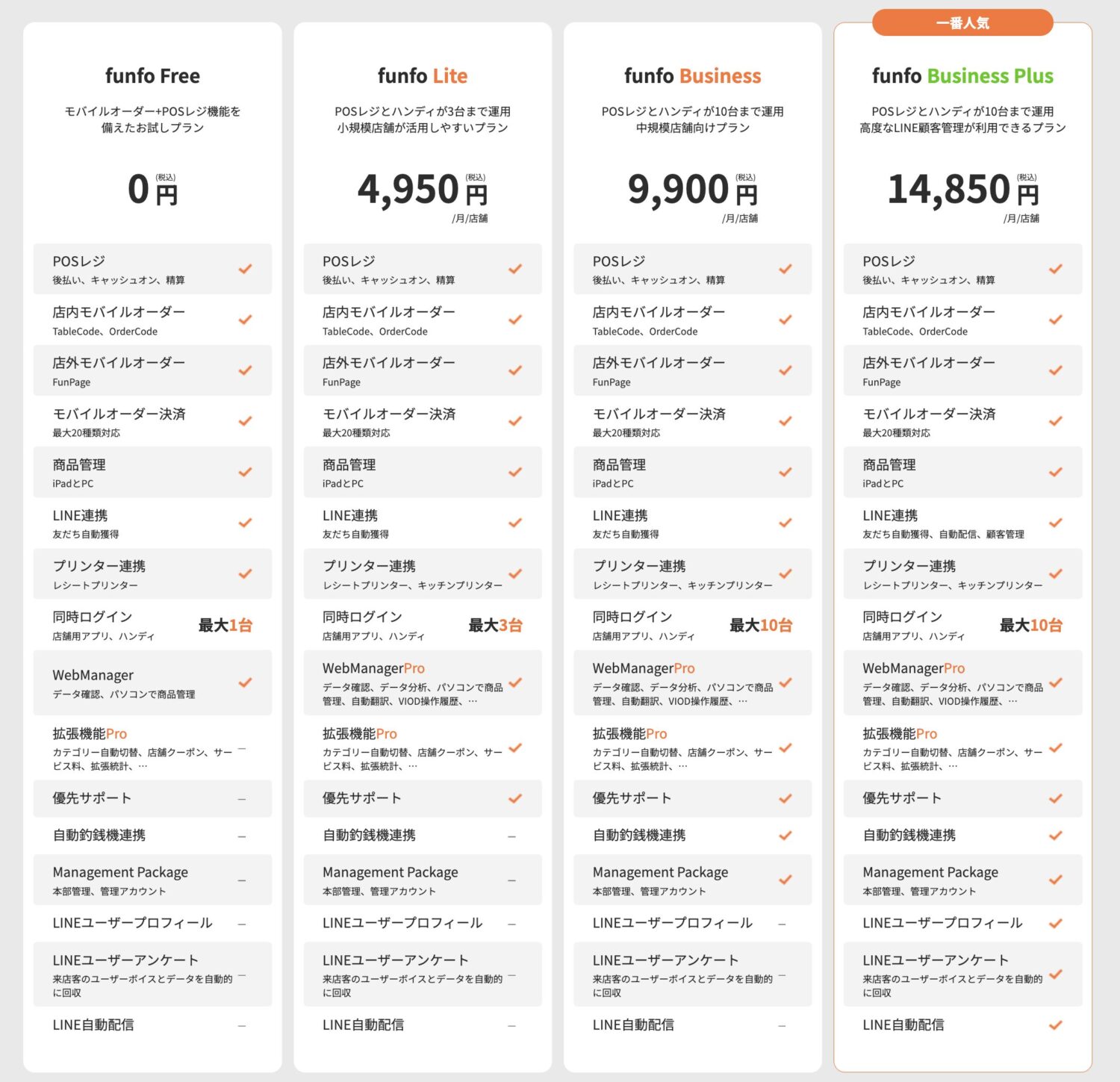1120x1082 pixels.
Task: Click the 自動釣銭機連携 dash in funfo Lite
Action: coord(512,836)
